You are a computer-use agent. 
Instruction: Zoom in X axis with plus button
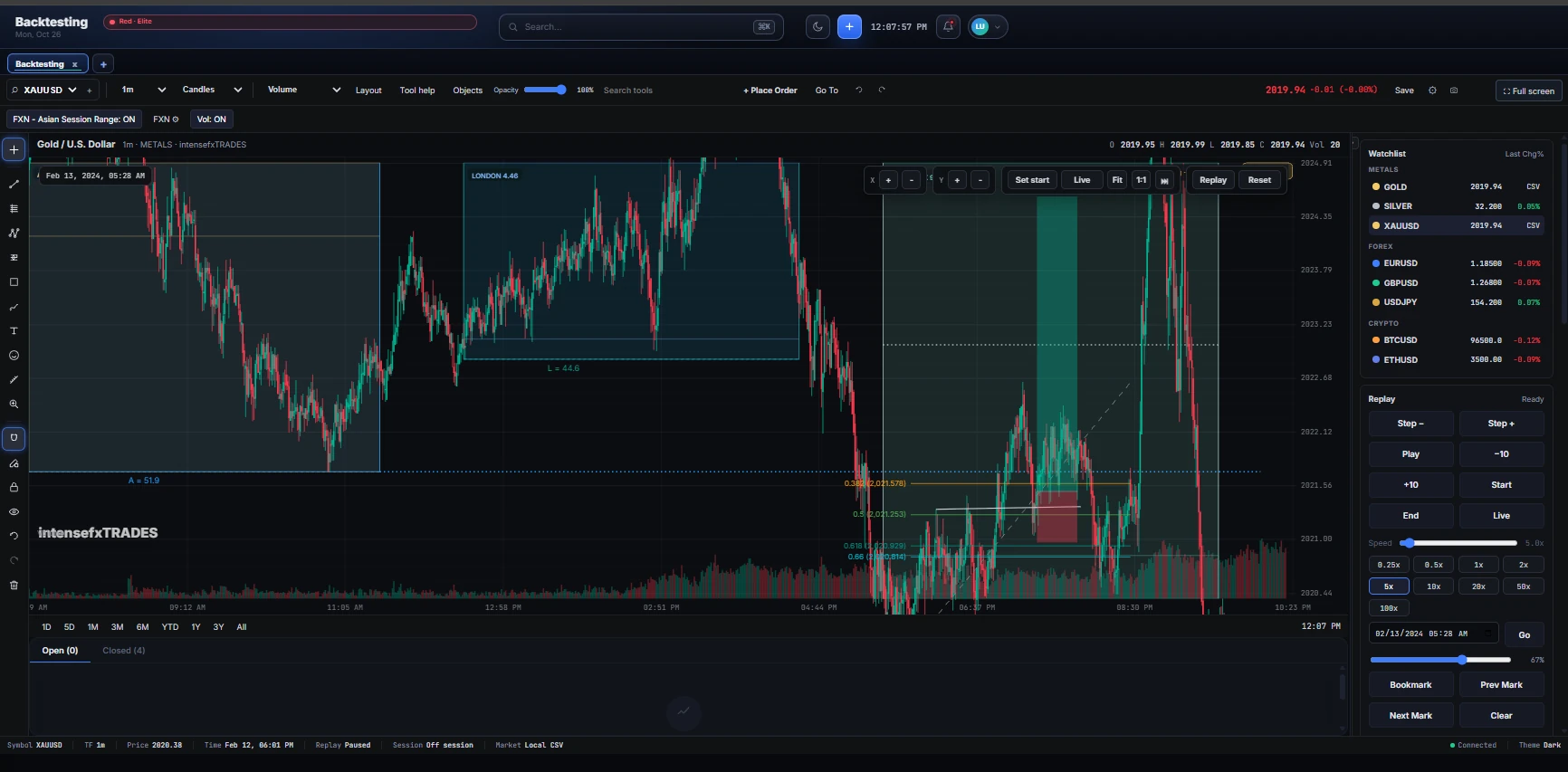pyautogui.click(x=888, y=180)
